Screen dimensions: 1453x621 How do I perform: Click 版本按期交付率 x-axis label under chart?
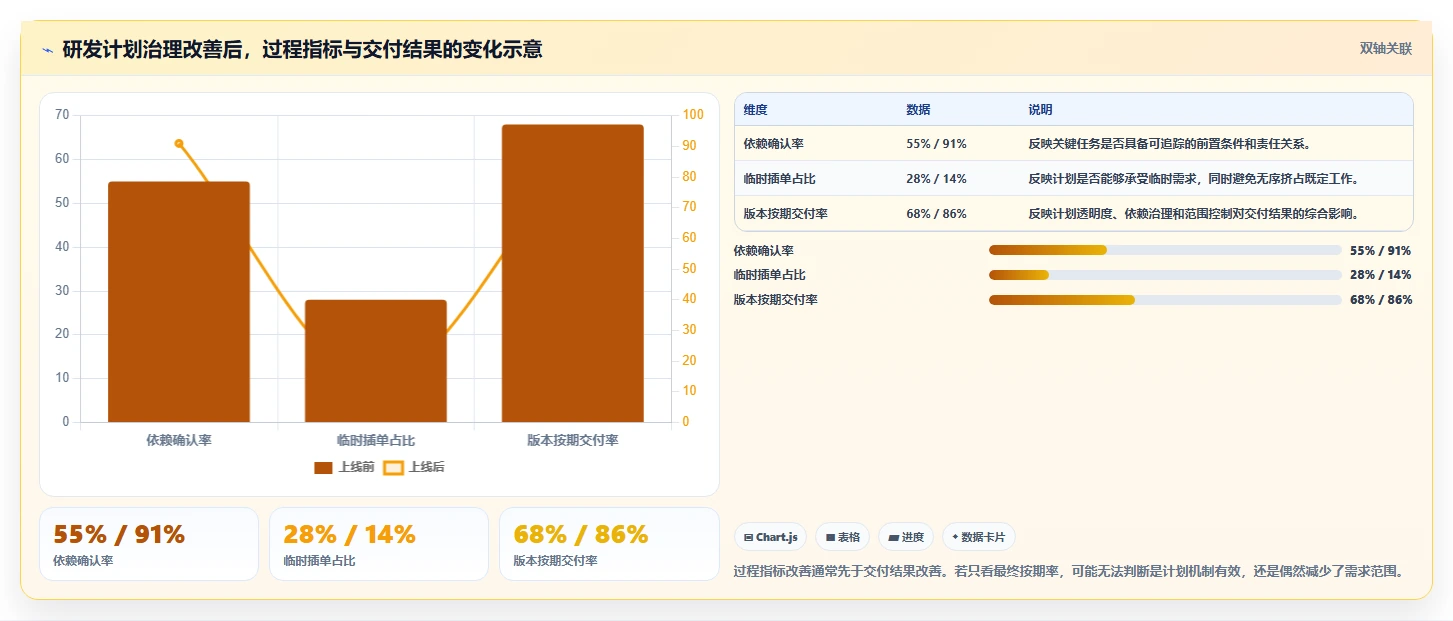click(573, 440)
